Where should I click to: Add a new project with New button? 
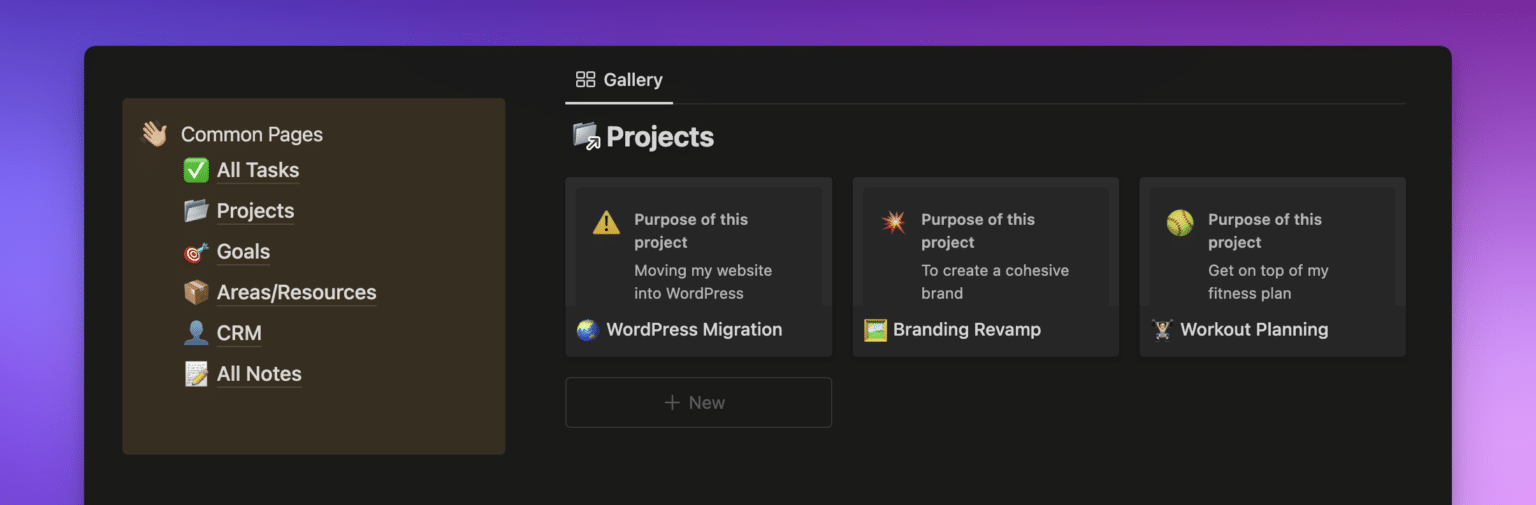698,402
